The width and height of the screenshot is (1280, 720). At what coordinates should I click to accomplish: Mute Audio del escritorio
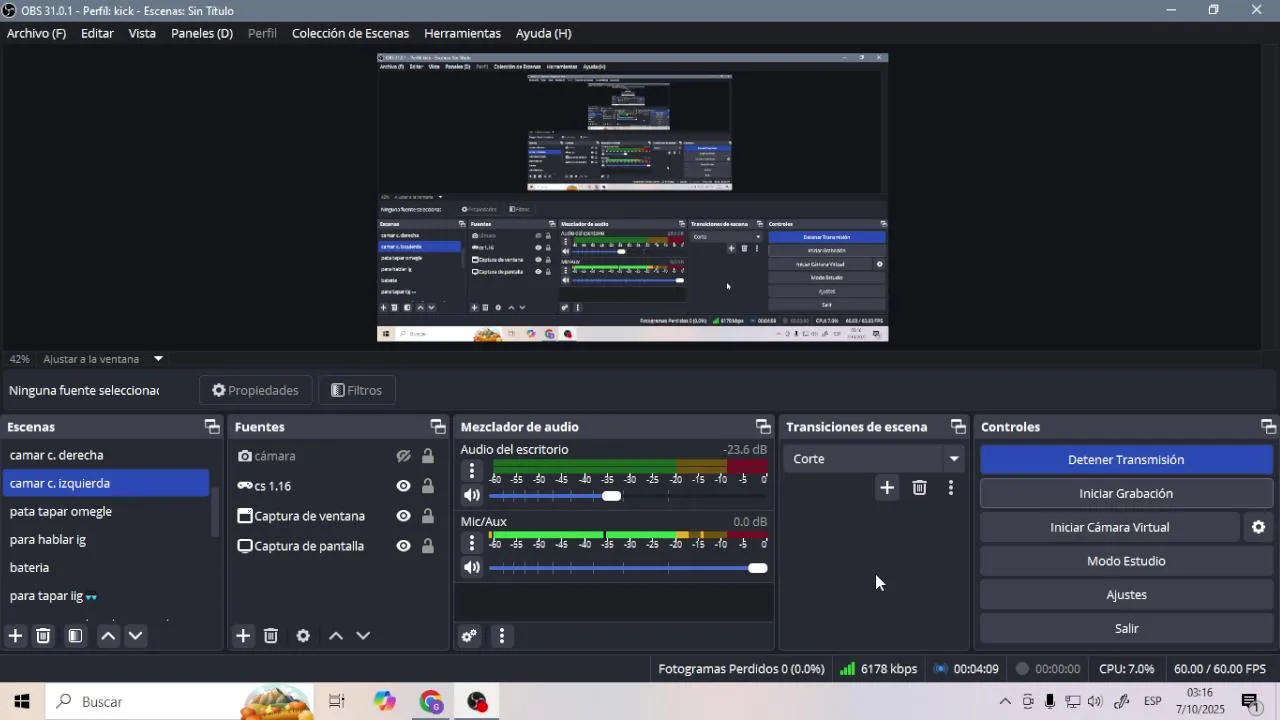[472, 495]
